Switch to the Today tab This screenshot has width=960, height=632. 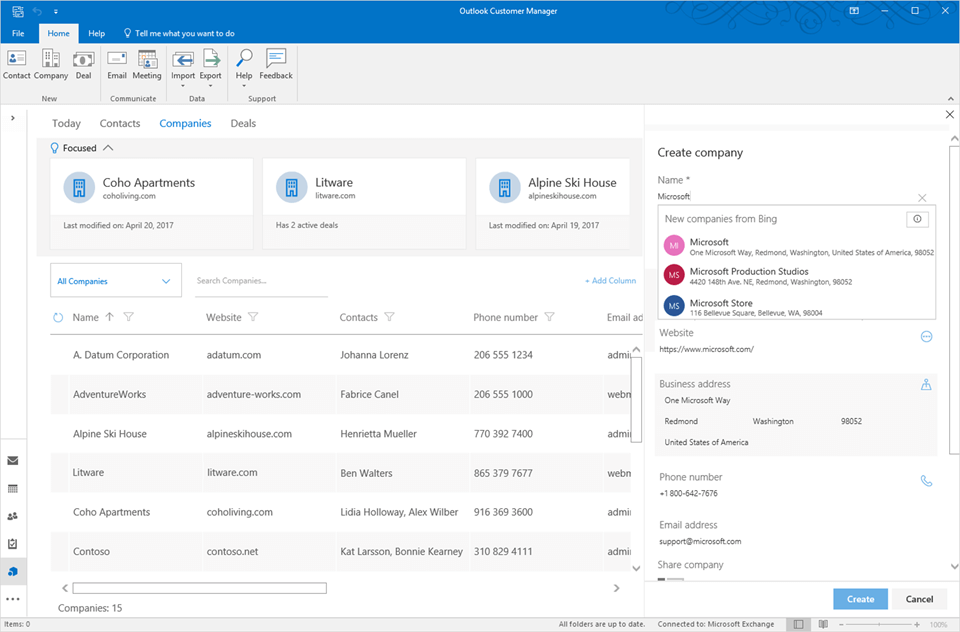click(66, 123)
